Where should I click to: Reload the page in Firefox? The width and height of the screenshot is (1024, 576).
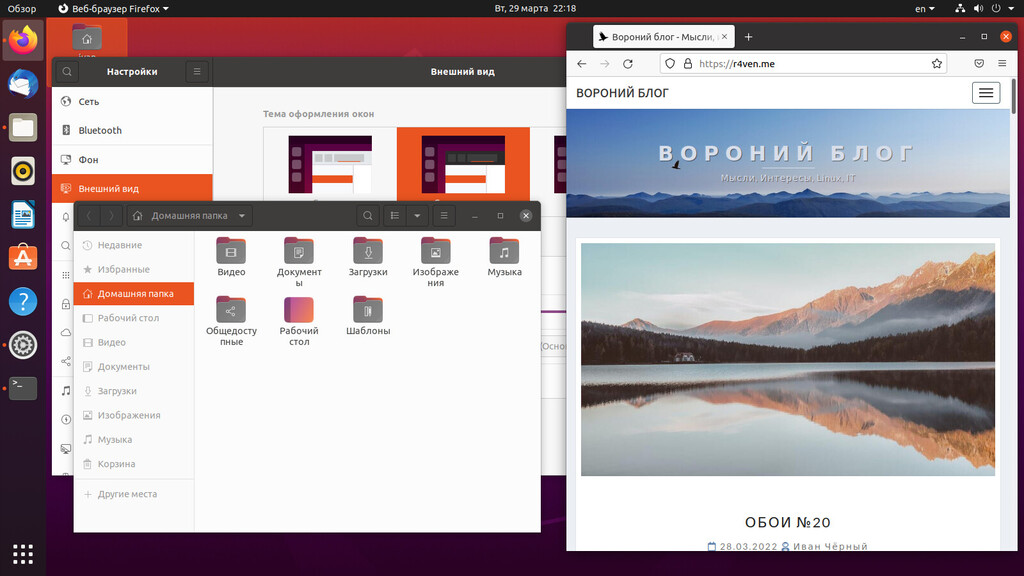pos(628,64)
